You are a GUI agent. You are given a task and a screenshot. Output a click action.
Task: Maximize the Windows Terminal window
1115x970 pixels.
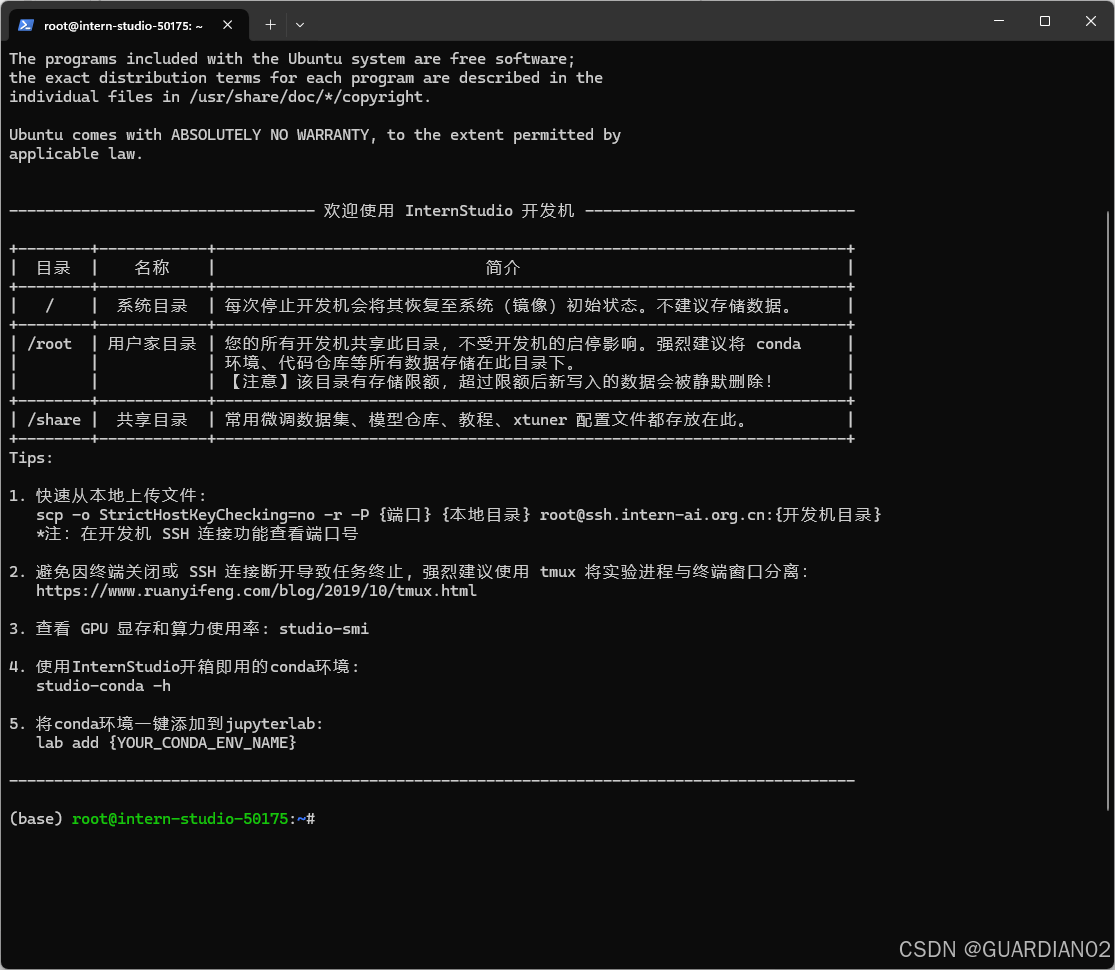coord(1044,21)
